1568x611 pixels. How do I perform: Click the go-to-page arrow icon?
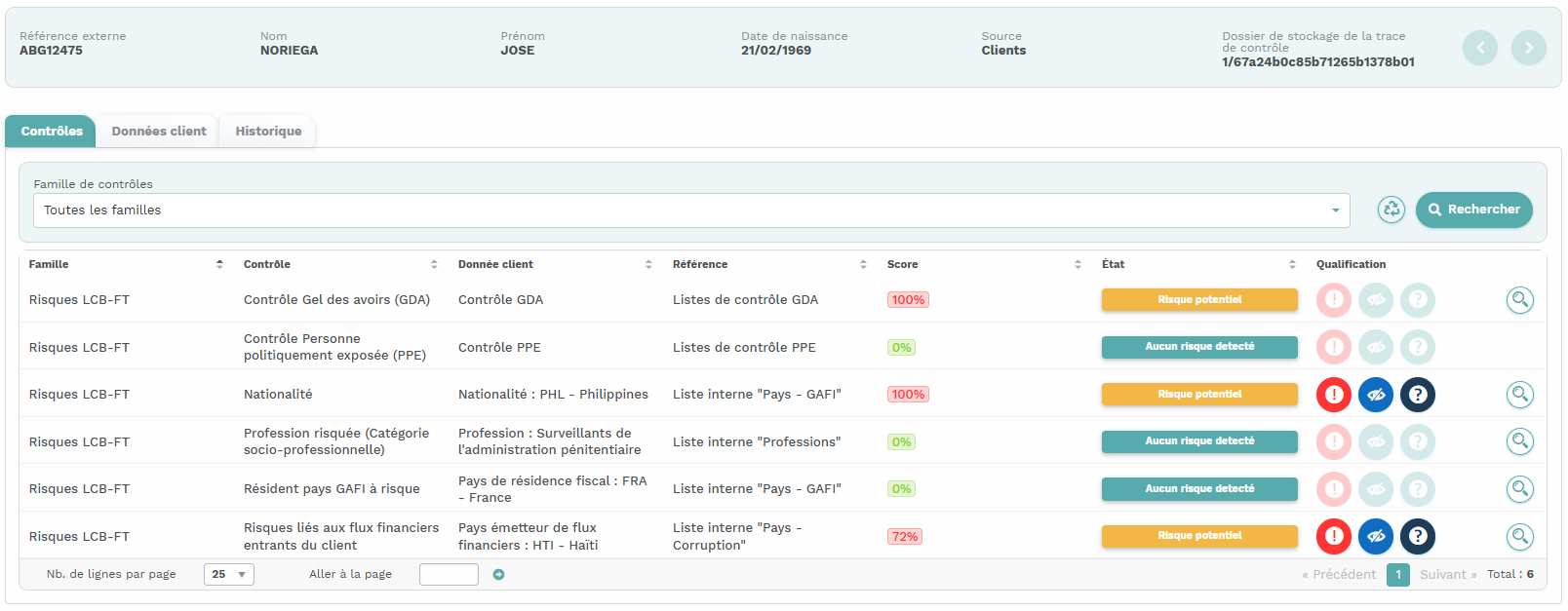[x=499, y=575]
